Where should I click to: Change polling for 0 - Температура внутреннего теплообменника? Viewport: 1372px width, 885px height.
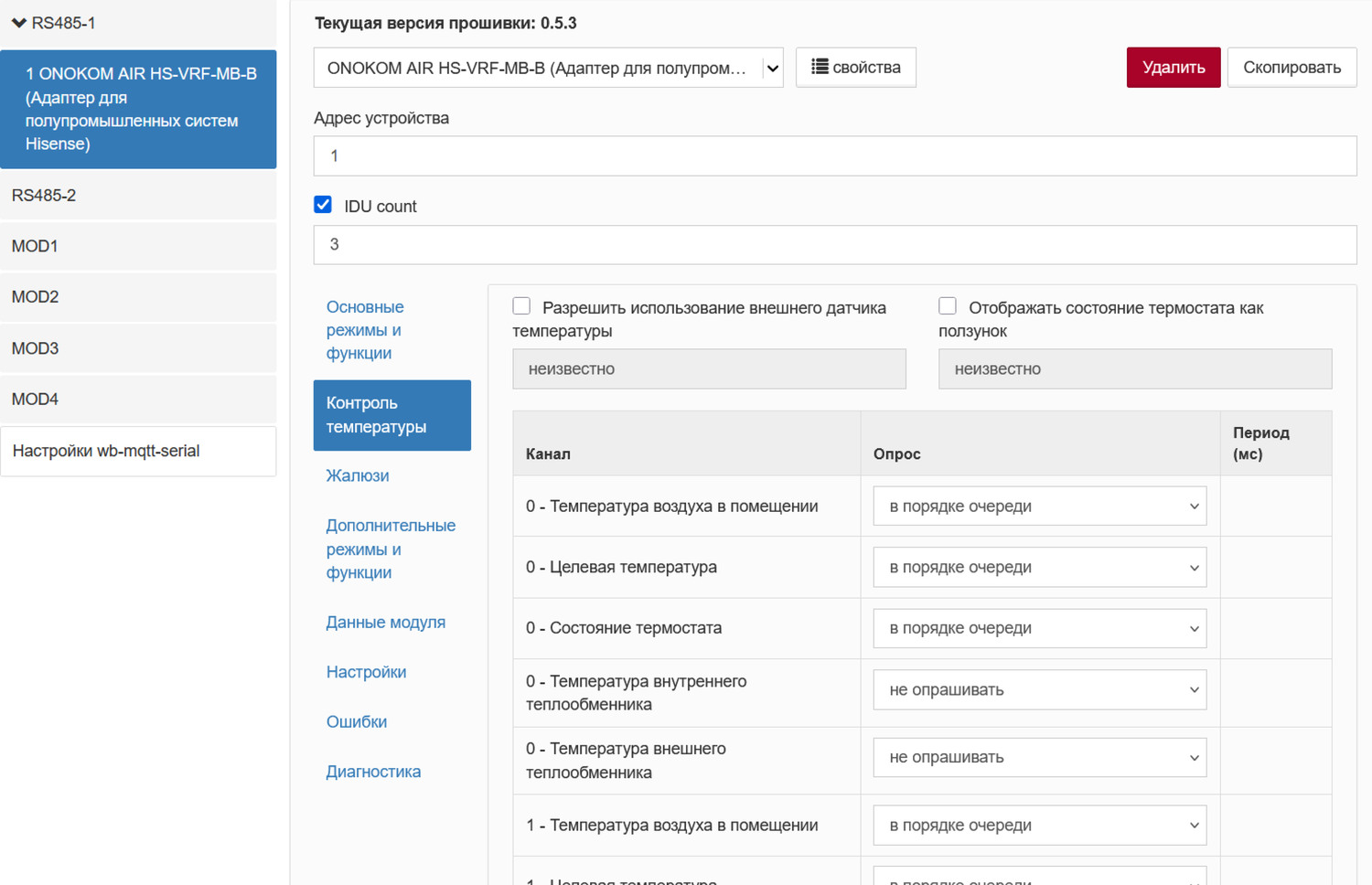click(x=1039, y=690)
